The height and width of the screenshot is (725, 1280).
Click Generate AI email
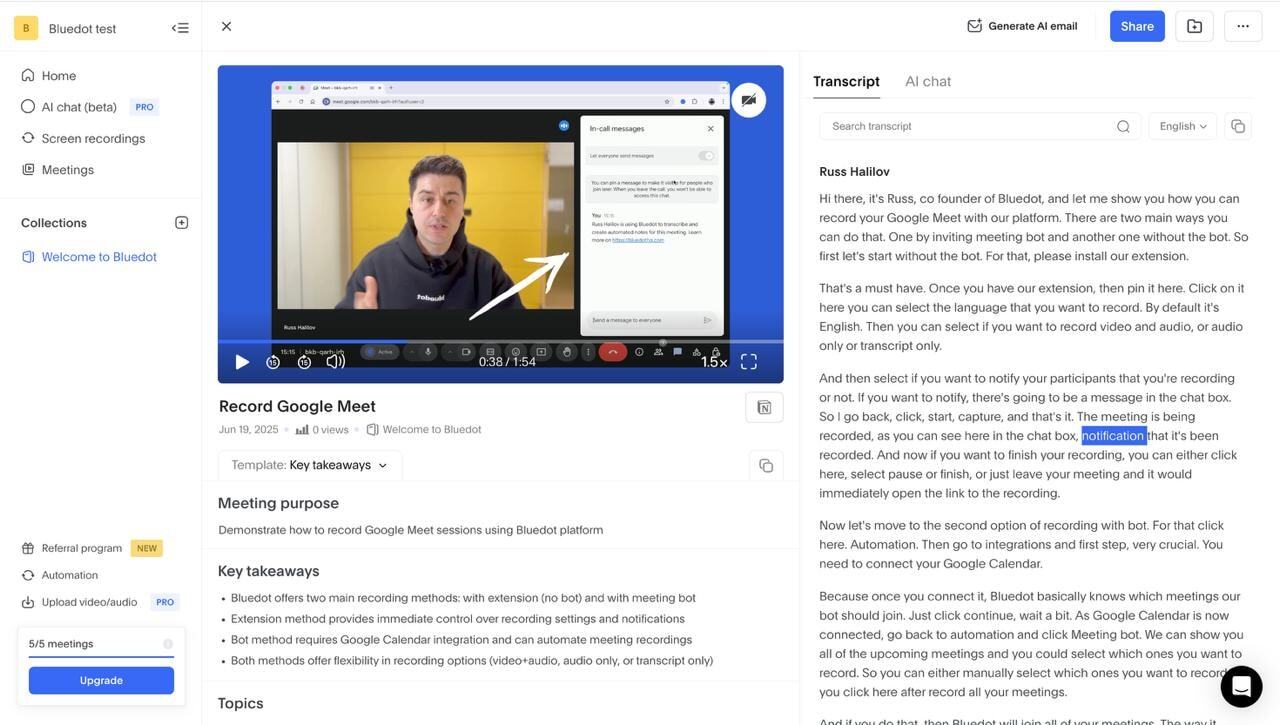1022,26
